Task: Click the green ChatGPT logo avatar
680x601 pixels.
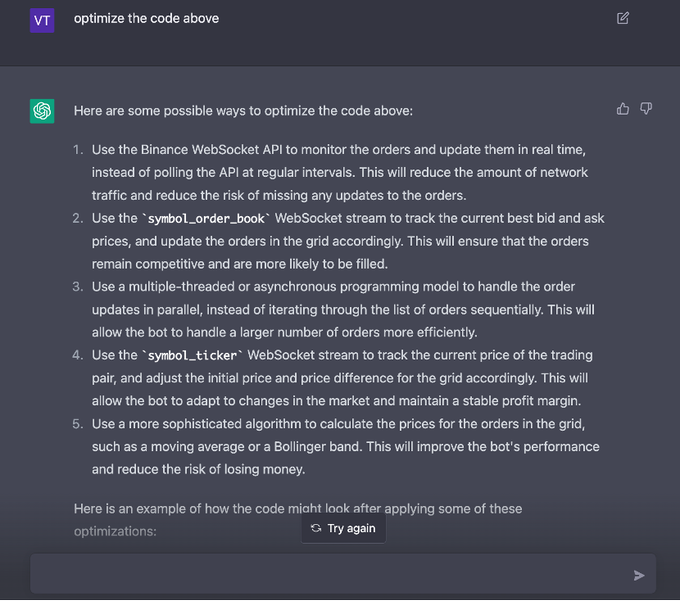Action: (x=42, y=111)
